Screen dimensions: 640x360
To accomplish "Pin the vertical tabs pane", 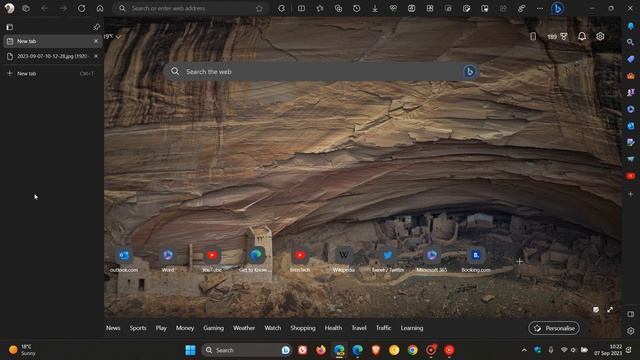I will (96, 27).
